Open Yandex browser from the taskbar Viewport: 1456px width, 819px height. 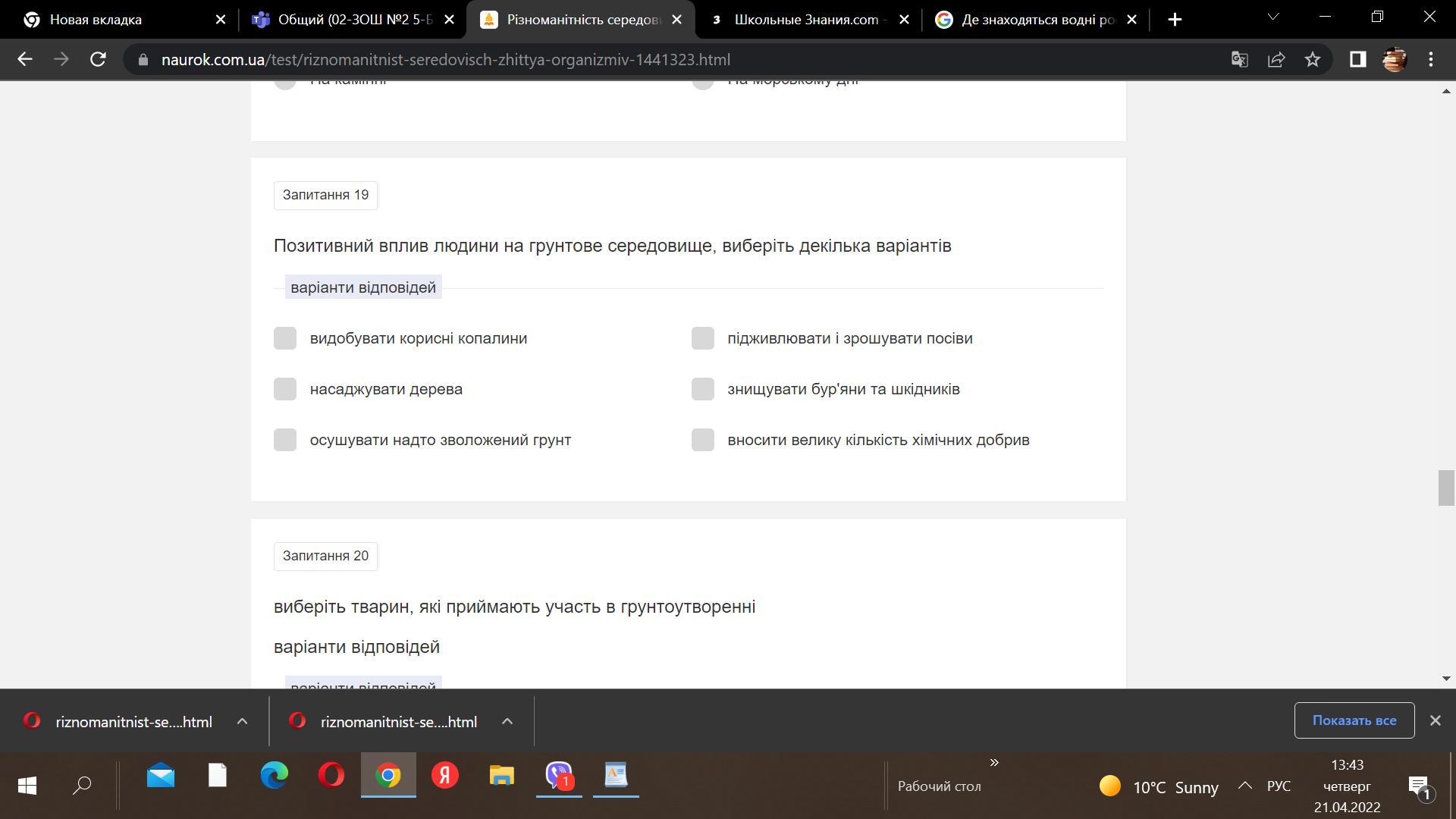pos(445,775)
